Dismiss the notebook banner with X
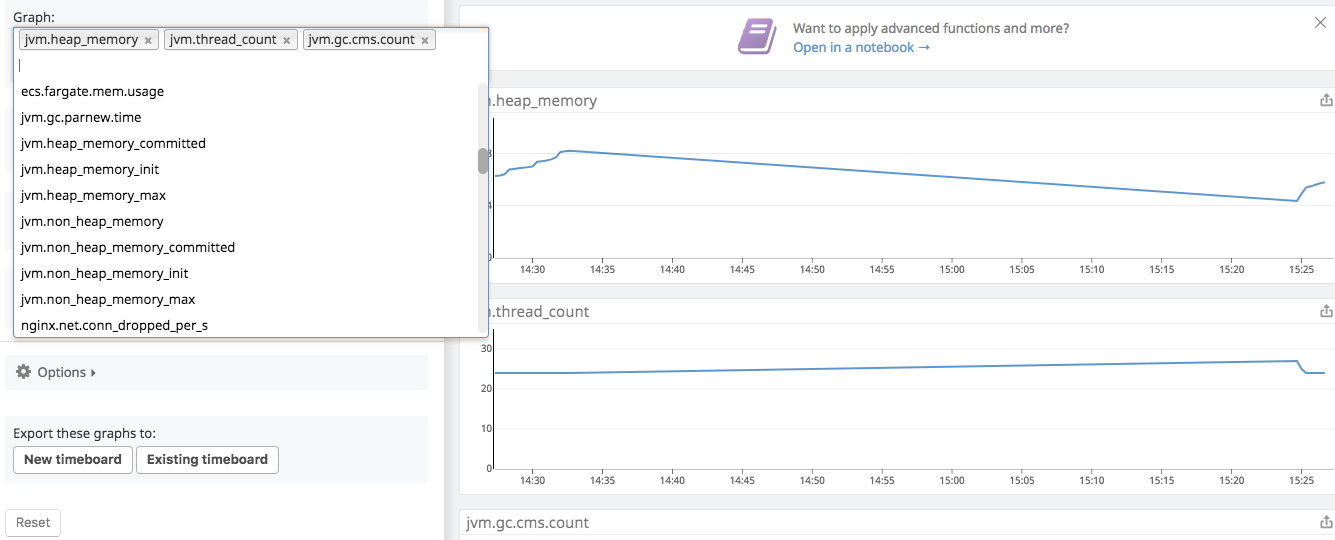 (x=1320, y=22)
